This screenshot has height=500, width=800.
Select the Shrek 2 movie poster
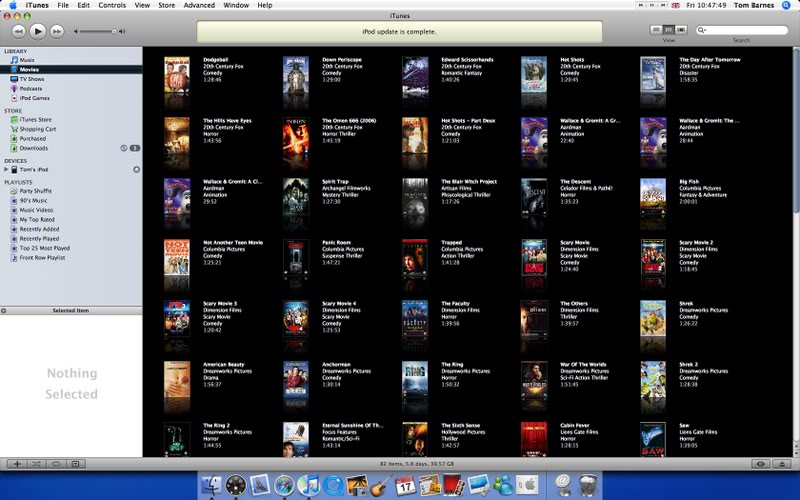pos(653,380)
